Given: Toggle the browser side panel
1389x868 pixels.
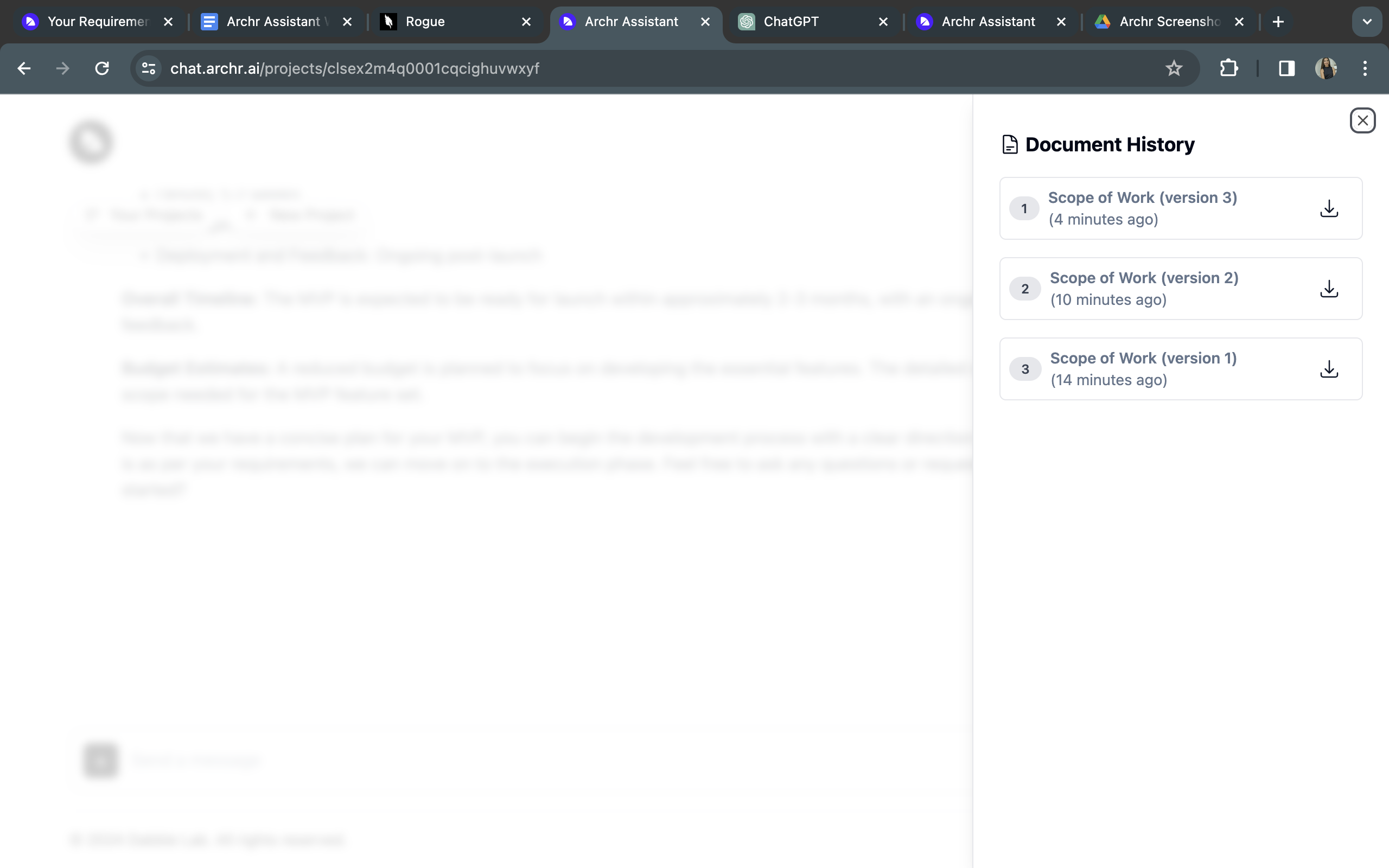Looking at the screenshot, I should click(x=1286, y=68).
